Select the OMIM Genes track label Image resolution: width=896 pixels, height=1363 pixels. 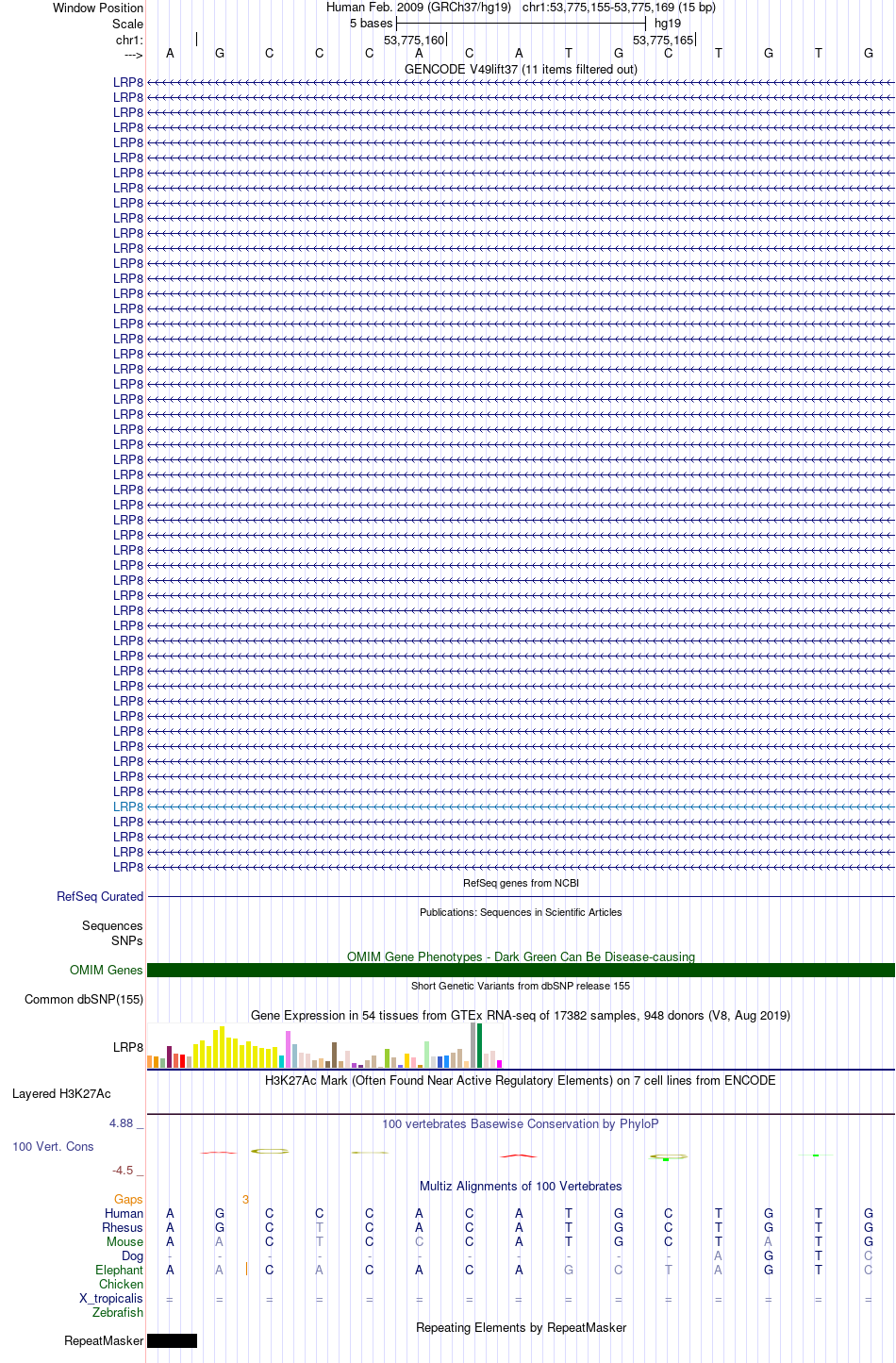coord(107,971)
